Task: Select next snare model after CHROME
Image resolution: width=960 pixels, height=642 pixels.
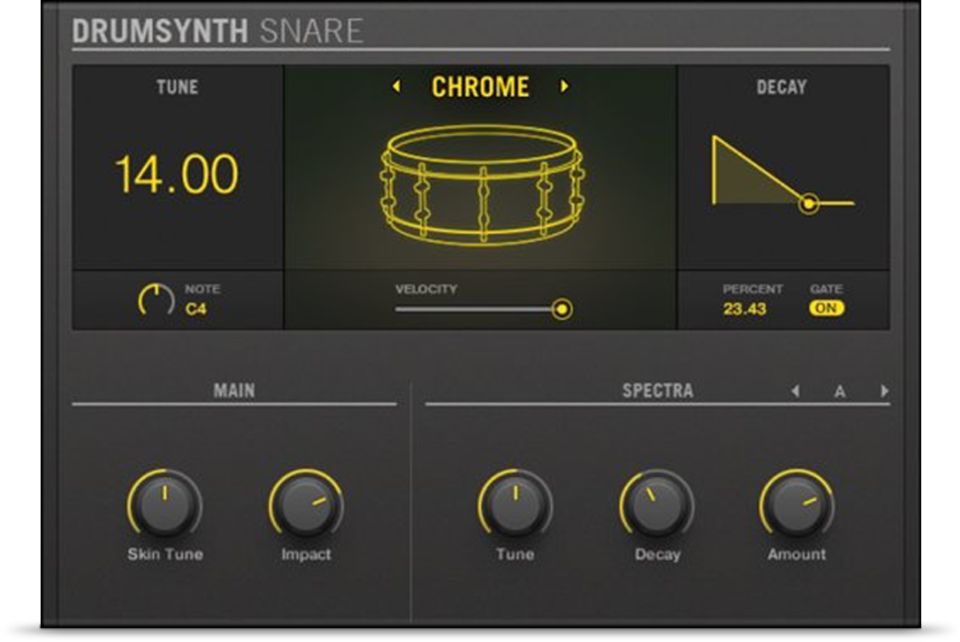Action: click(564, 87)
